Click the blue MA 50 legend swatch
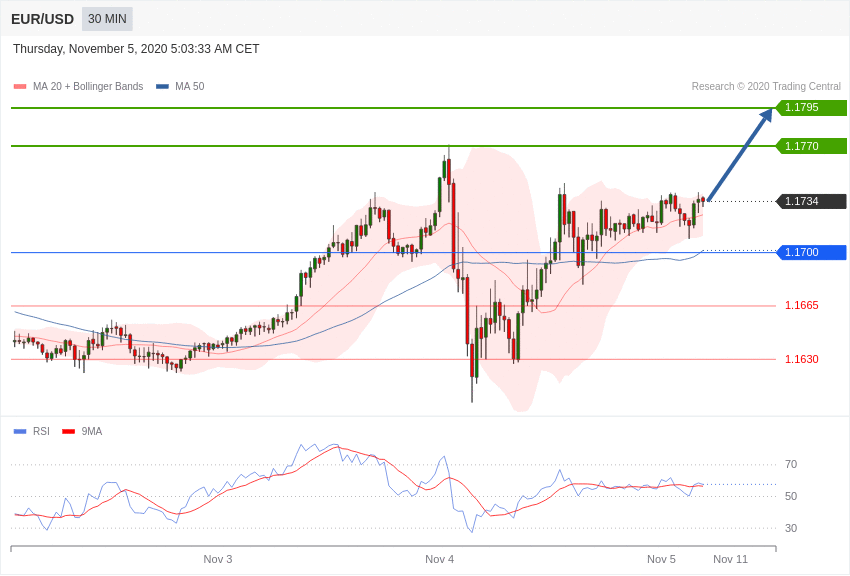This screenshot has width=850, height=576. [x=162, y=86]
